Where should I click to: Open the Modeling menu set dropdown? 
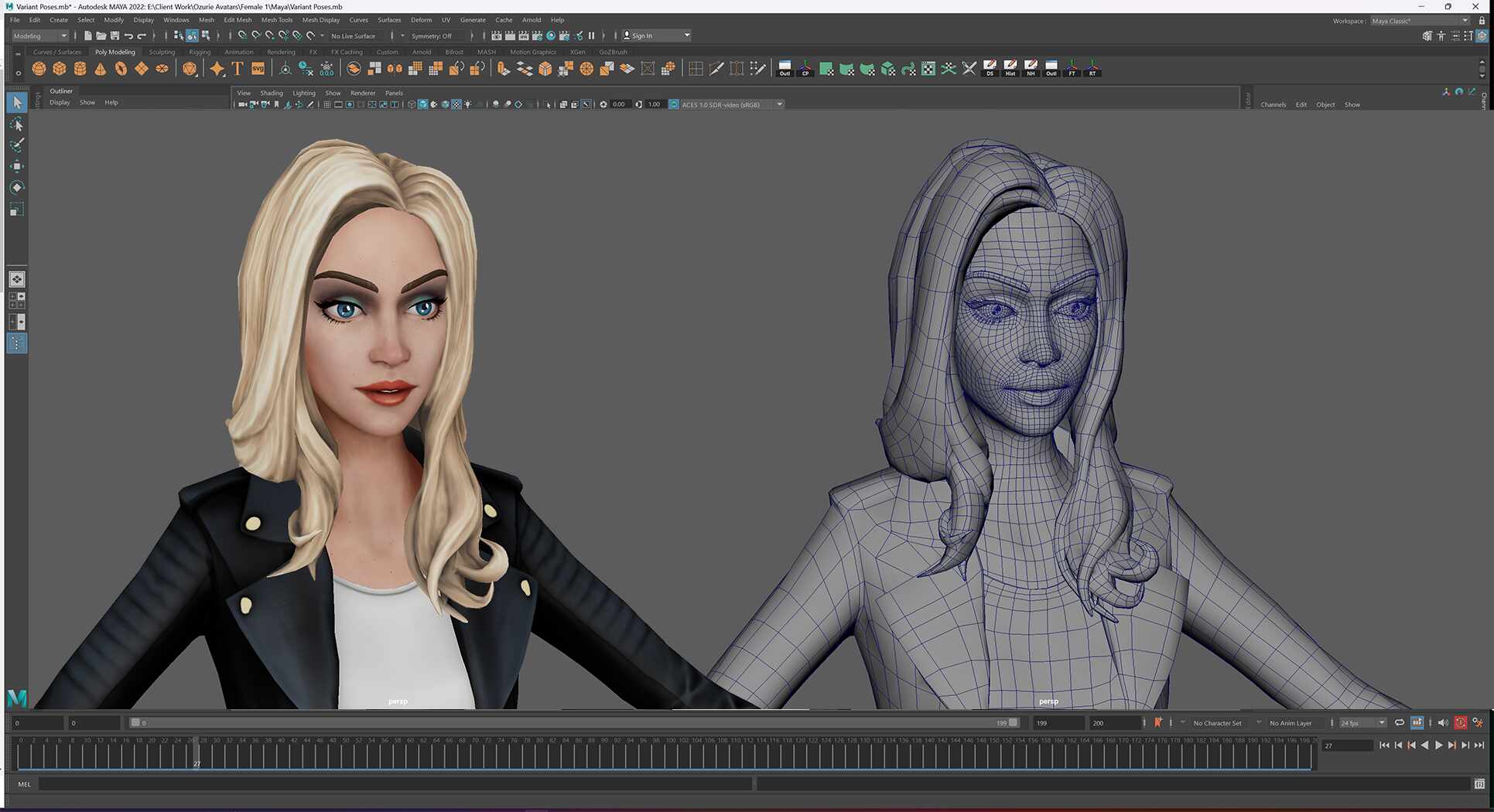pos(39,36)
